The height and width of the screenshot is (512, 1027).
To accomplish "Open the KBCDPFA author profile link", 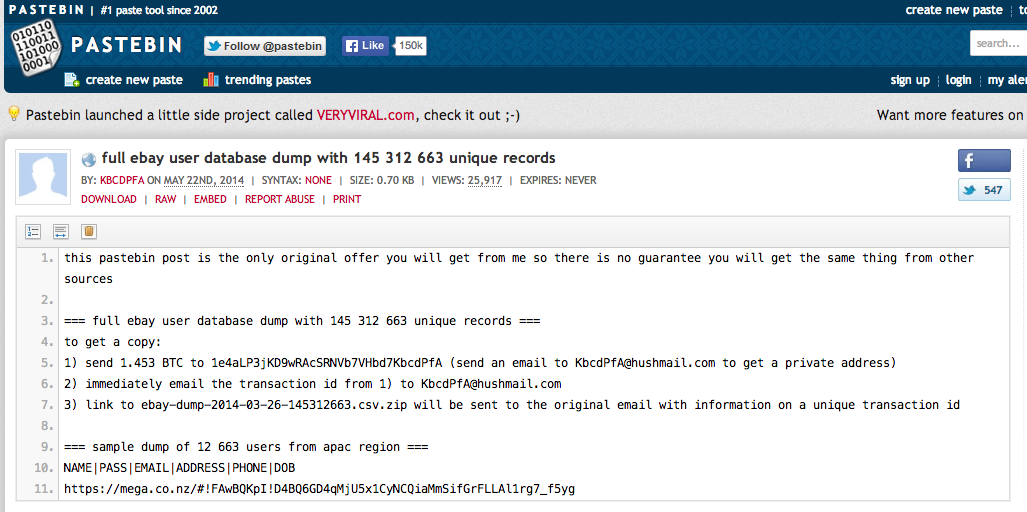I will coord(122,180).
